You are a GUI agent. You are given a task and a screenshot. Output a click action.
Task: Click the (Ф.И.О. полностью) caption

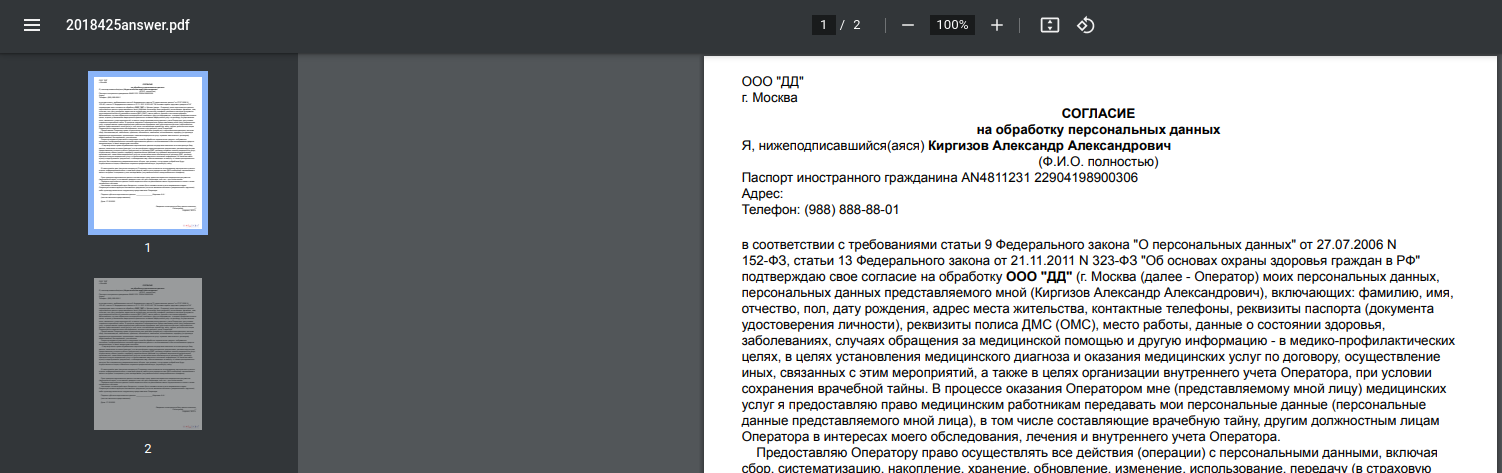(x=1098, y=162)
